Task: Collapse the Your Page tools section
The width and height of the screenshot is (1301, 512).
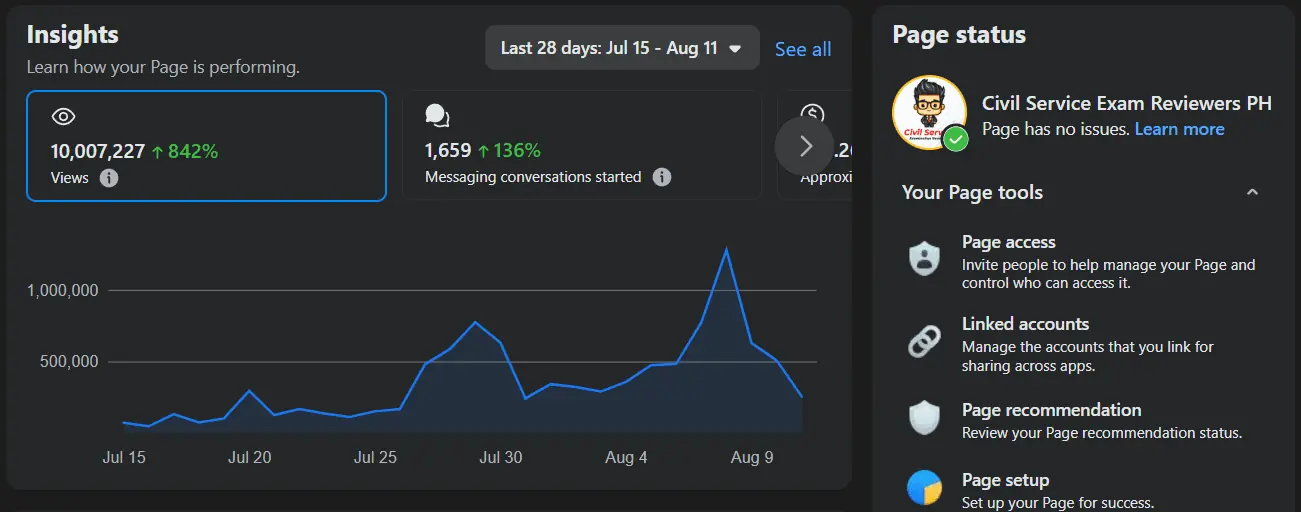Action: pos(1252,192)
